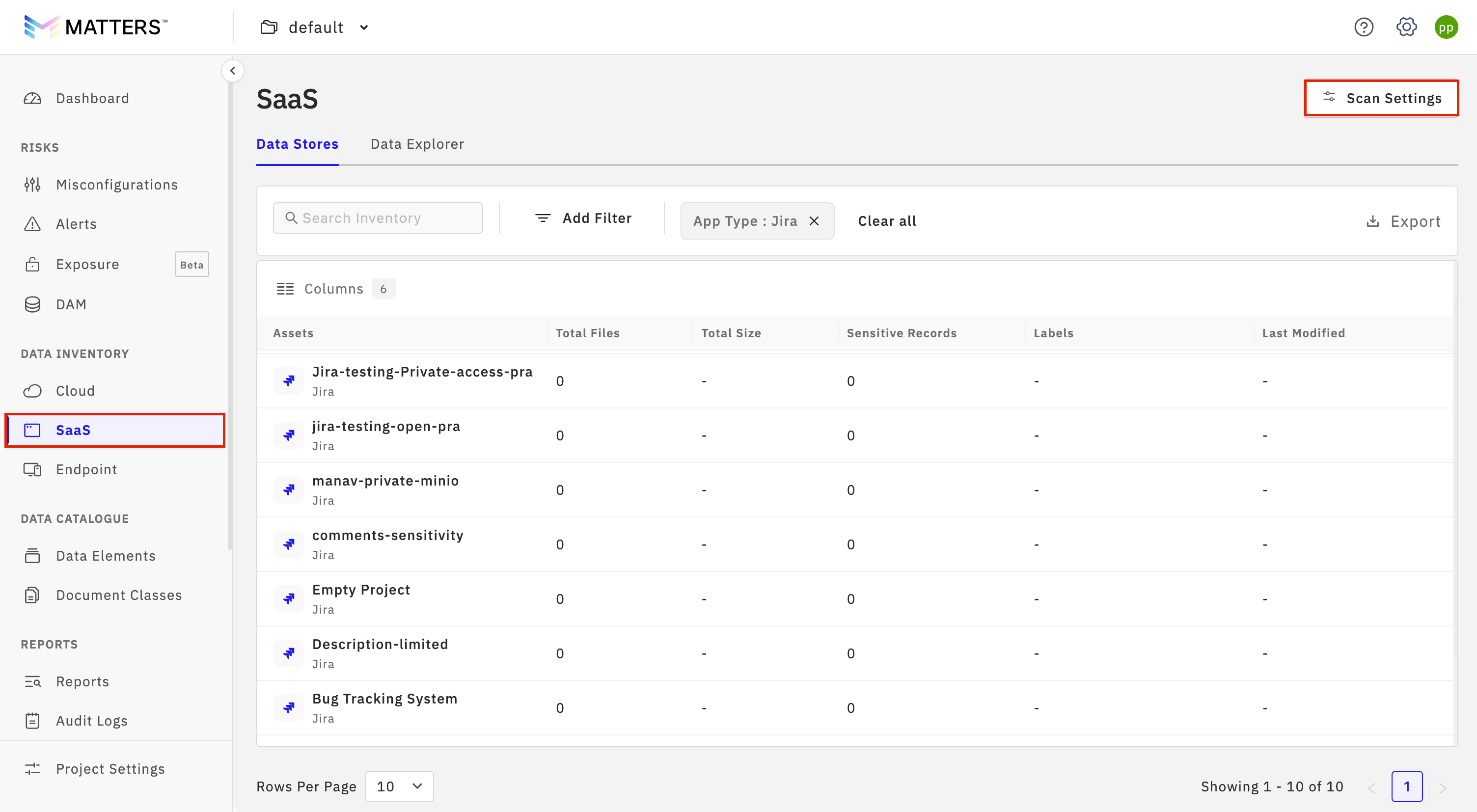1477x812 pixels.
Task: Click Clear all filters
Action: (886, 221)
